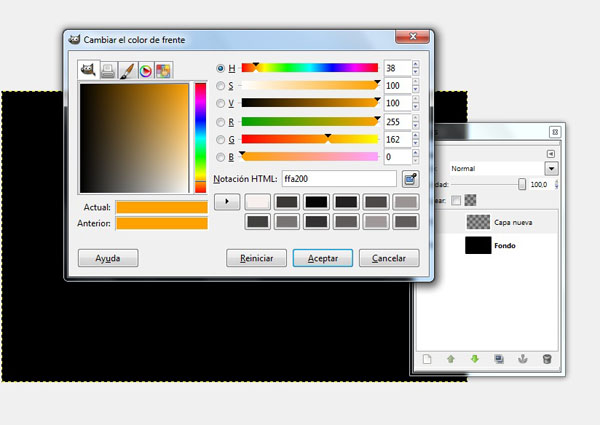Click the Fondo layer black thumbnail

[478, 245]
